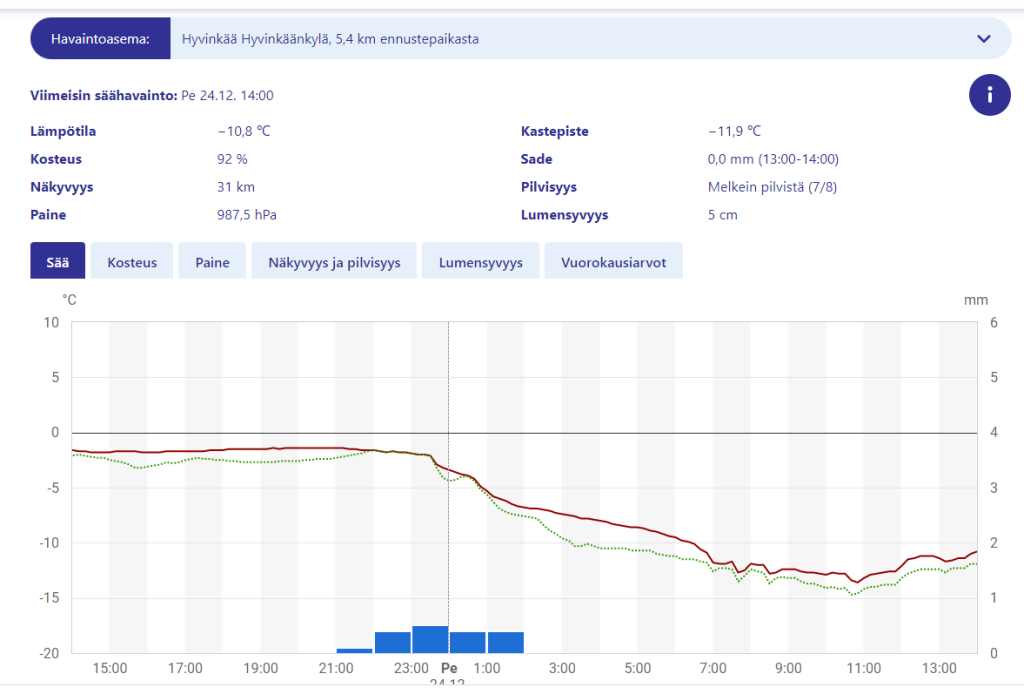Click the small precipitation bar at 21:00
This screenshot has width=1024, height=694.
pos(355,650)
